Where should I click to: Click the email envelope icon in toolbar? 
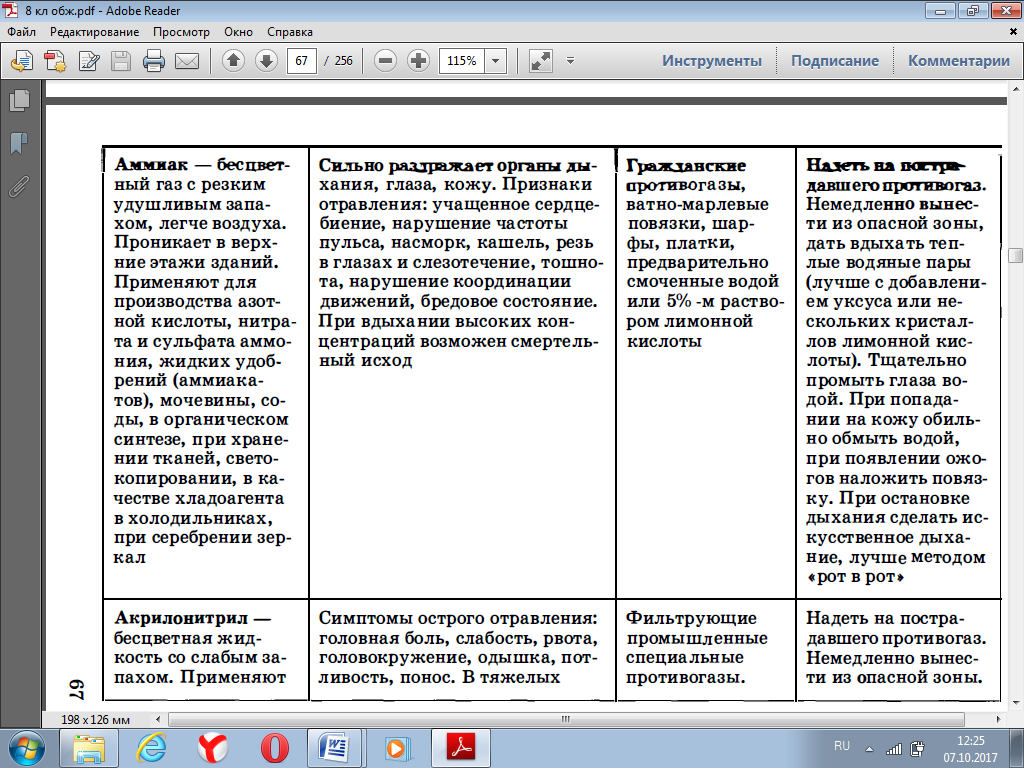point(186,61)
